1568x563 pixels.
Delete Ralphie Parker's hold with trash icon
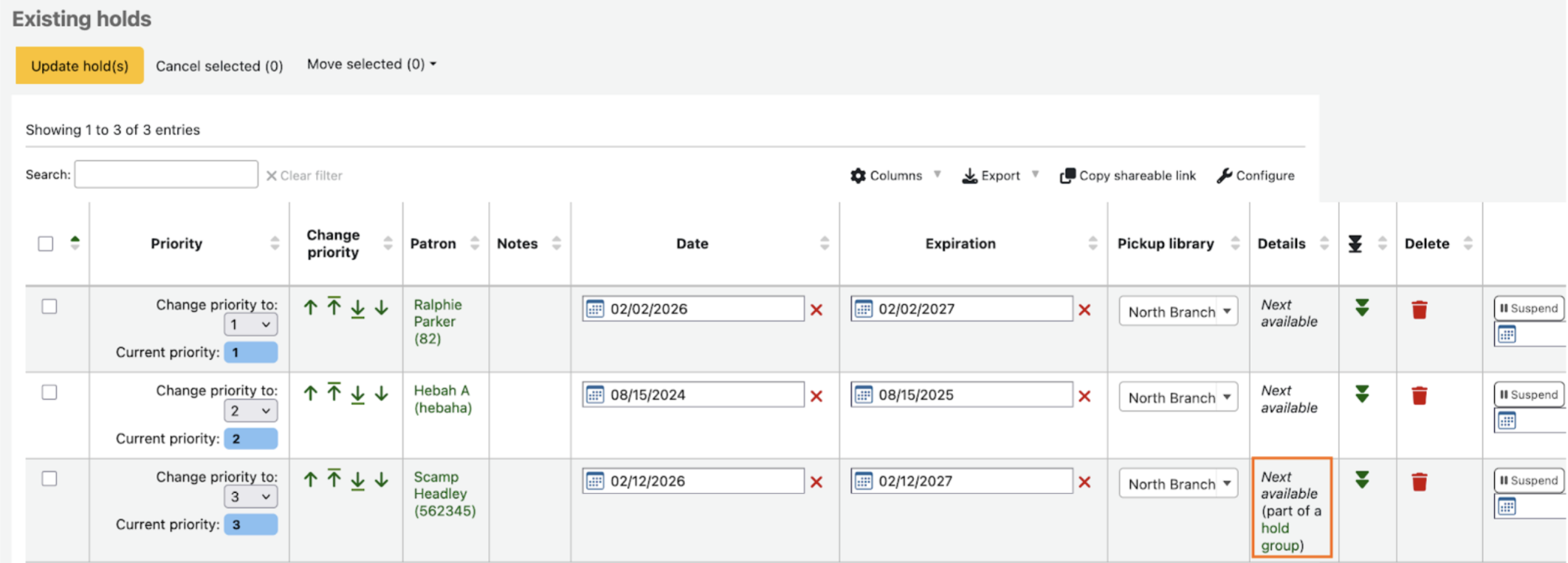(x=1419, y=310)
